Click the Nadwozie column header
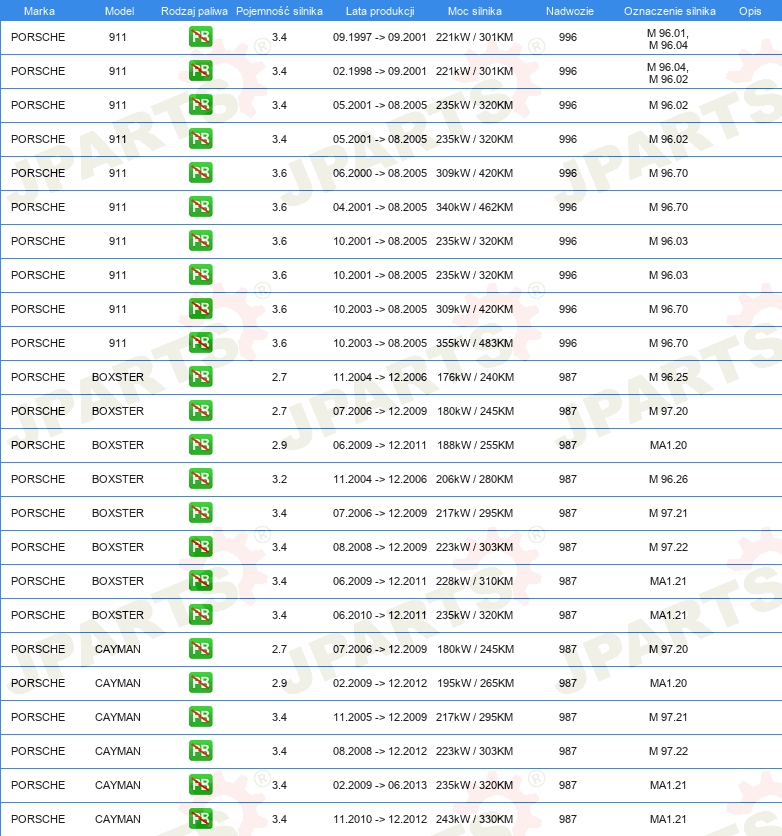Image resolution: width=782 pixels, height=836 pixels. pyautogui.click(x=569, y=11)
